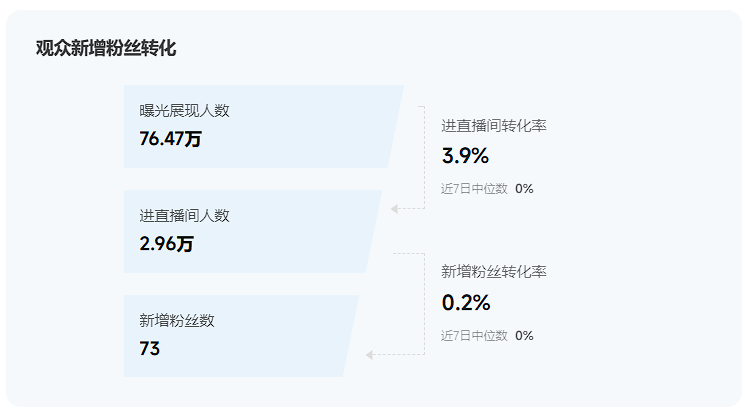Click the 曝光展现人数 label text
Image resolution: width=745 pixels, height=414 pixels.
click(x=184, y=111)
